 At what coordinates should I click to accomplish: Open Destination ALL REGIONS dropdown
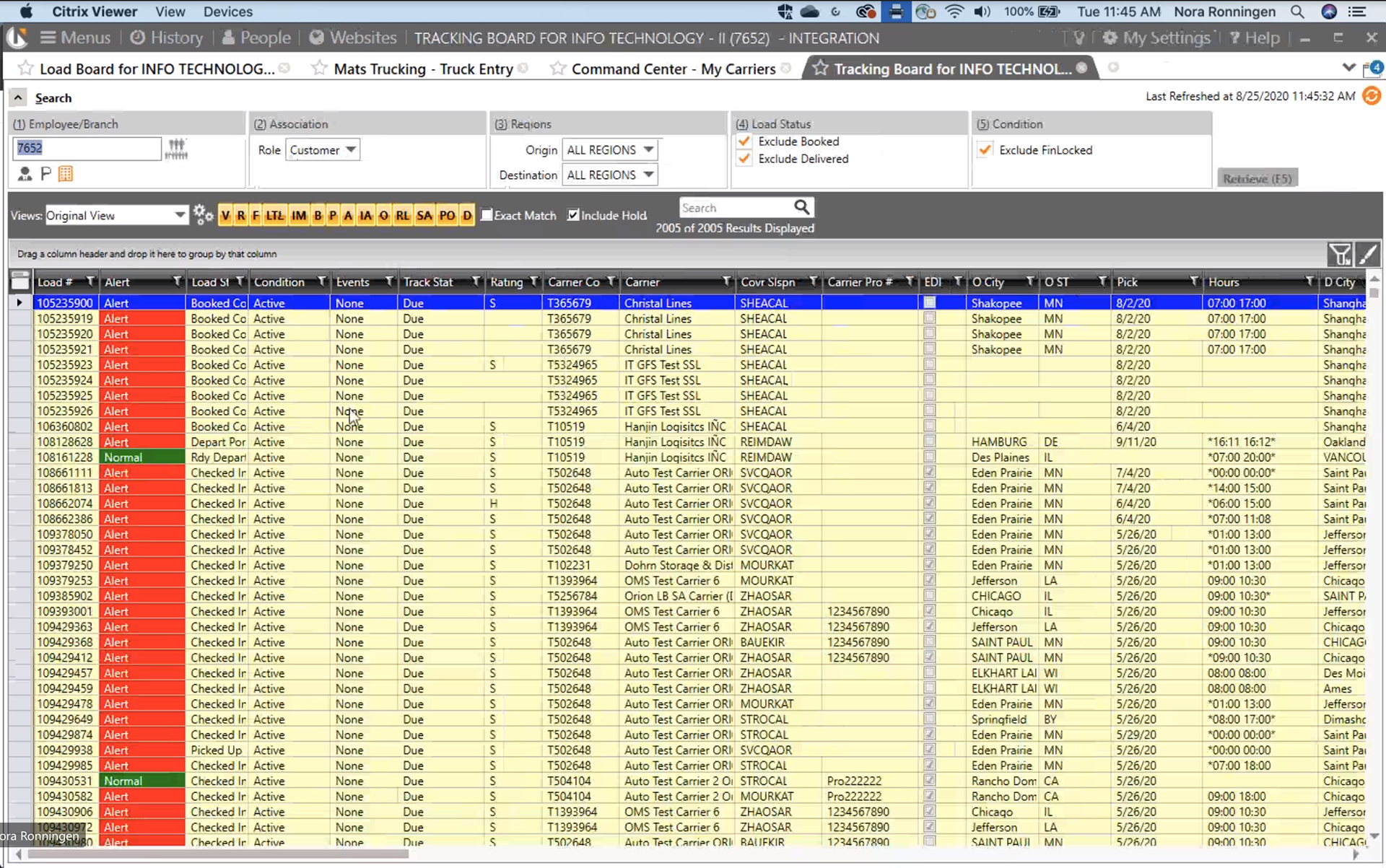tap(610, 175)
